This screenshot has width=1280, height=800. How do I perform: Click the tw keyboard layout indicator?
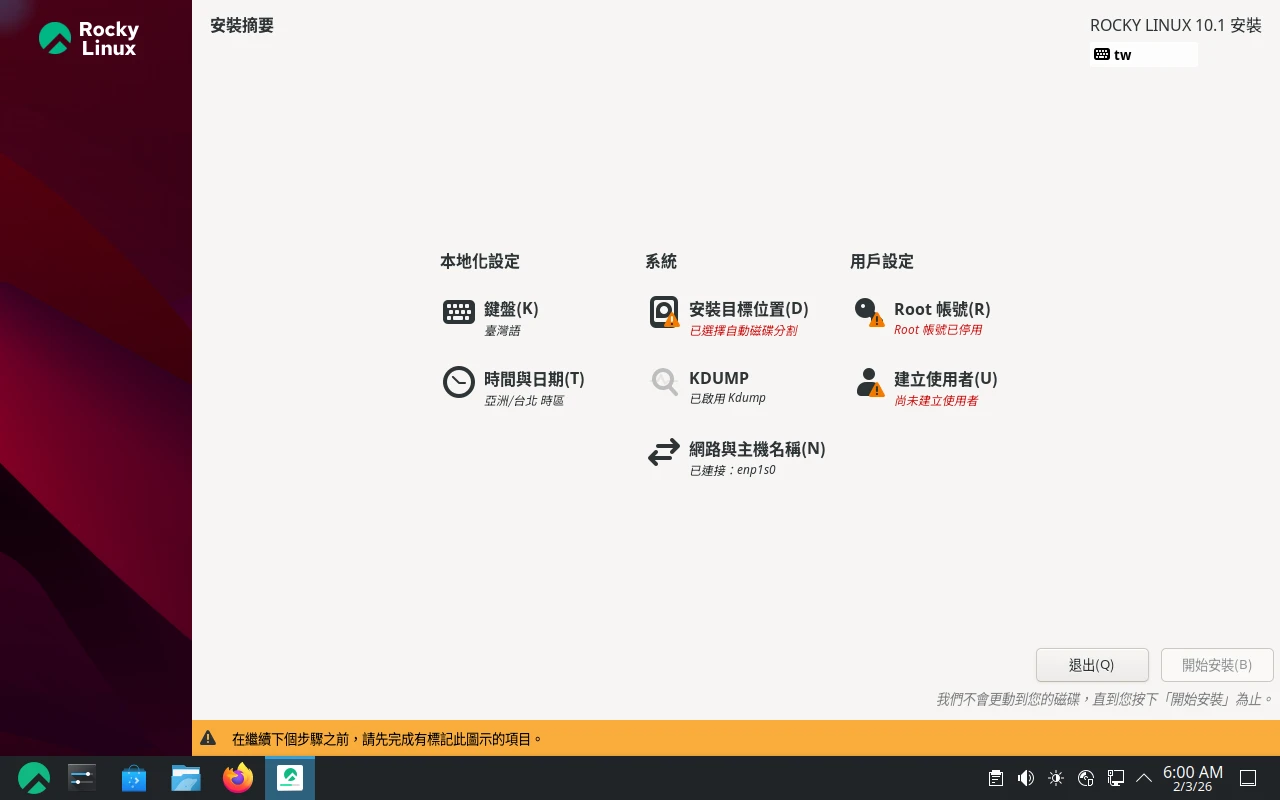pos(1143,55)
